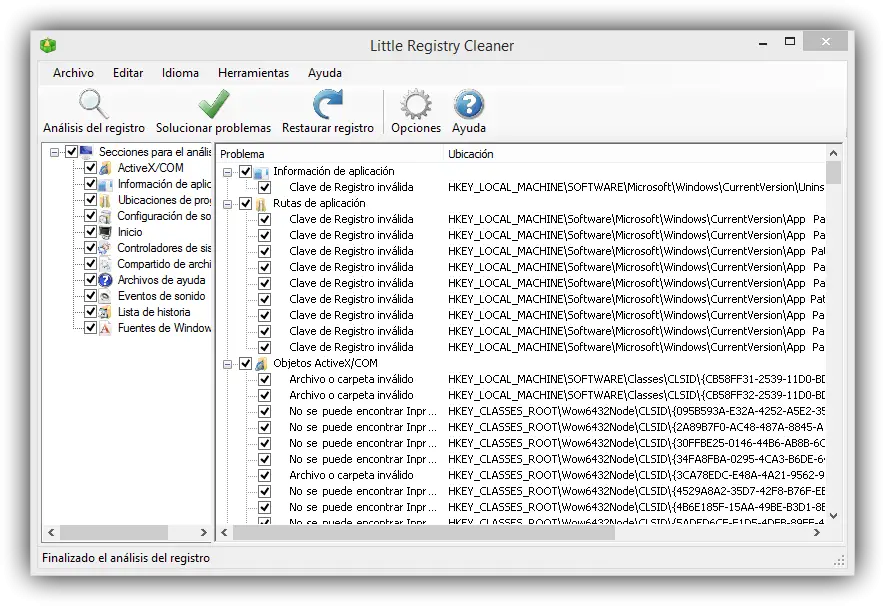Uncheck checkbox for the CB58FF31 CLSID entry
Viewport: 885px width, 606px height.
pos(265,379)
